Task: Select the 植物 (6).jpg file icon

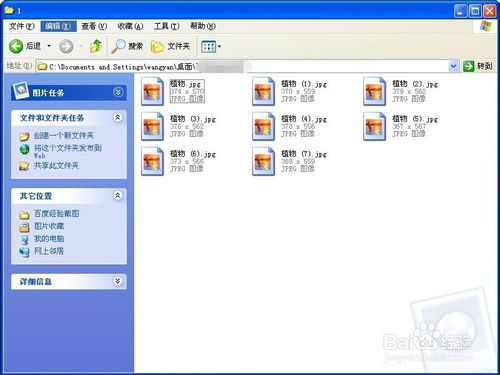Action: point(152,161)
